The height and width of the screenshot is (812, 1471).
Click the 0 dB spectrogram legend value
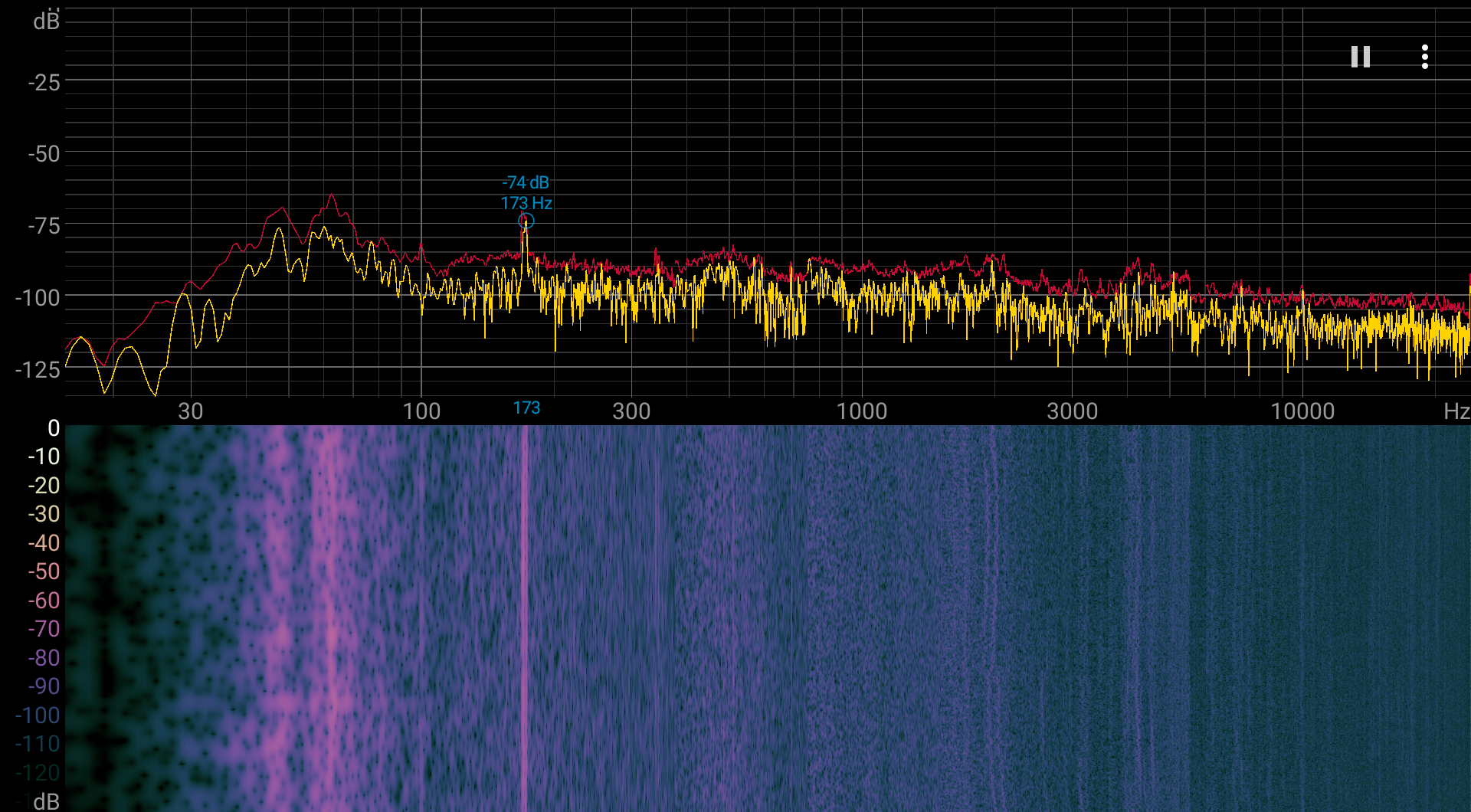point(54,428)
